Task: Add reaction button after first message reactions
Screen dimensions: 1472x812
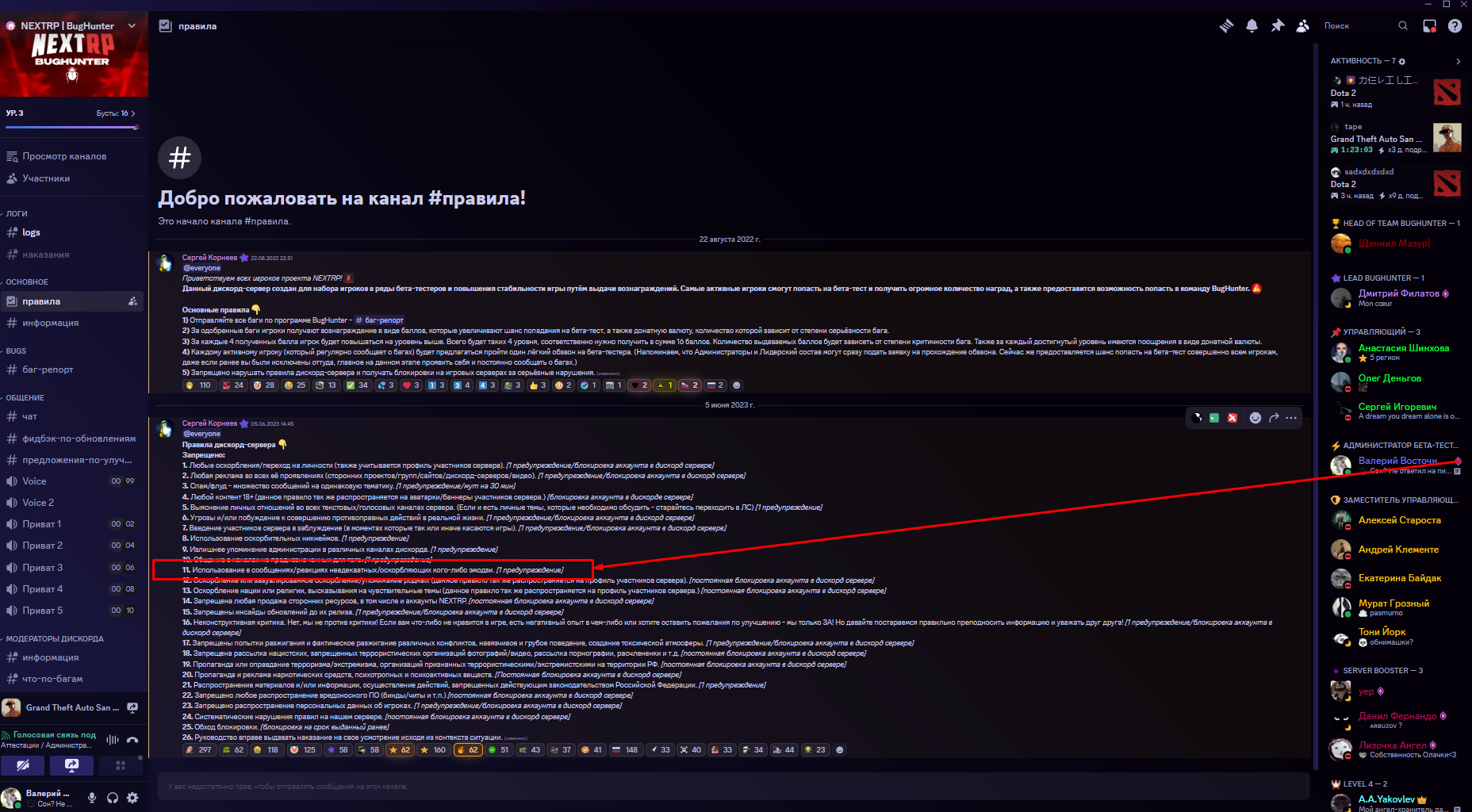Action: point(736,385)
